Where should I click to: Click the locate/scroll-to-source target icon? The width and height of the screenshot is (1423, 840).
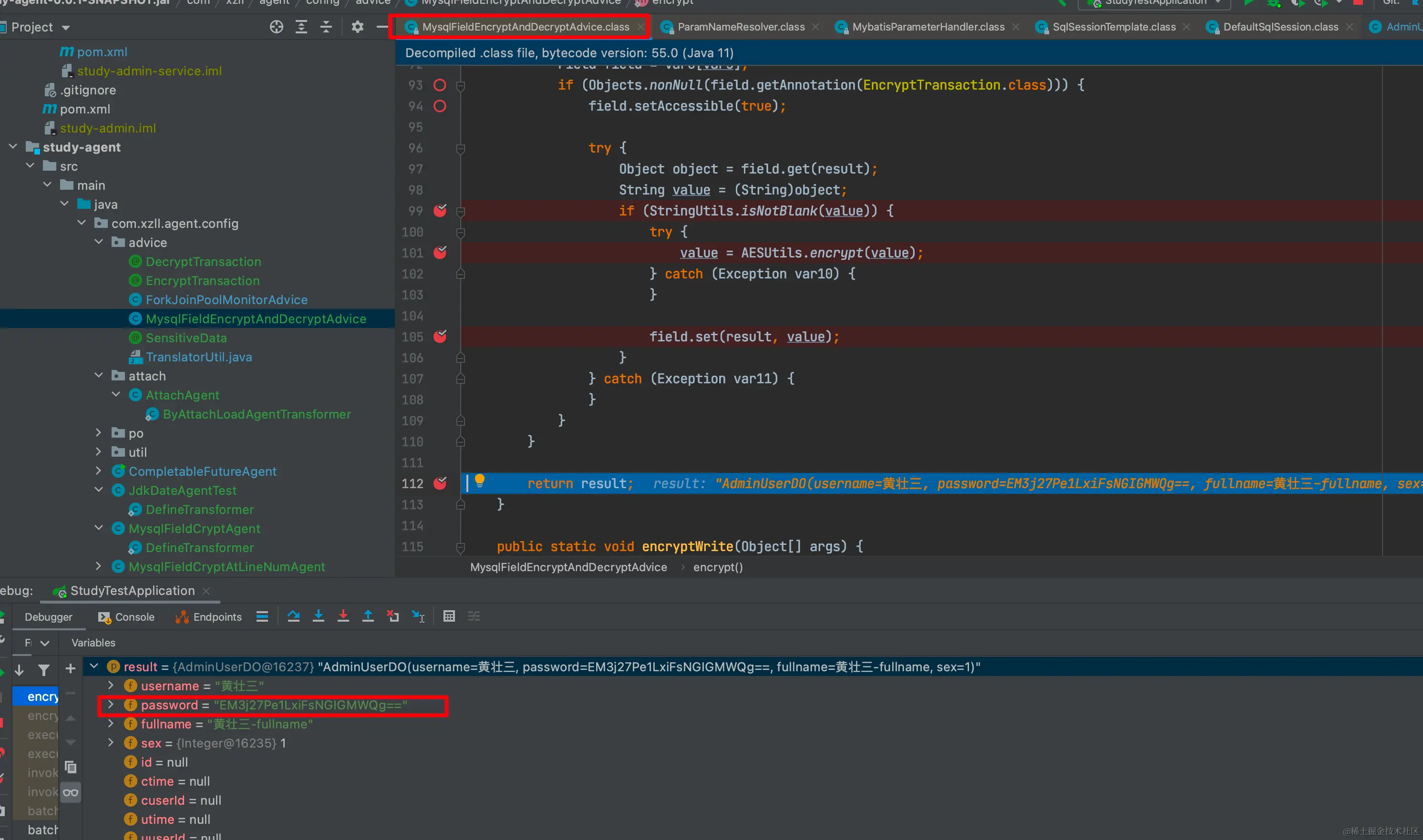pyautogui.click(x=276, y=27)
